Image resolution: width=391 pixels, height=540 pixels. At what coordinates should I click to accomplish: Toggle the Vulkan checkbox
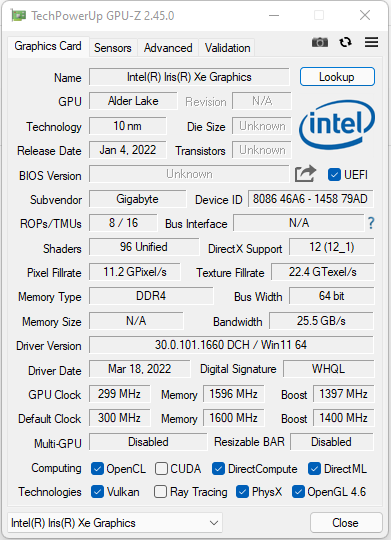(97, 492)
